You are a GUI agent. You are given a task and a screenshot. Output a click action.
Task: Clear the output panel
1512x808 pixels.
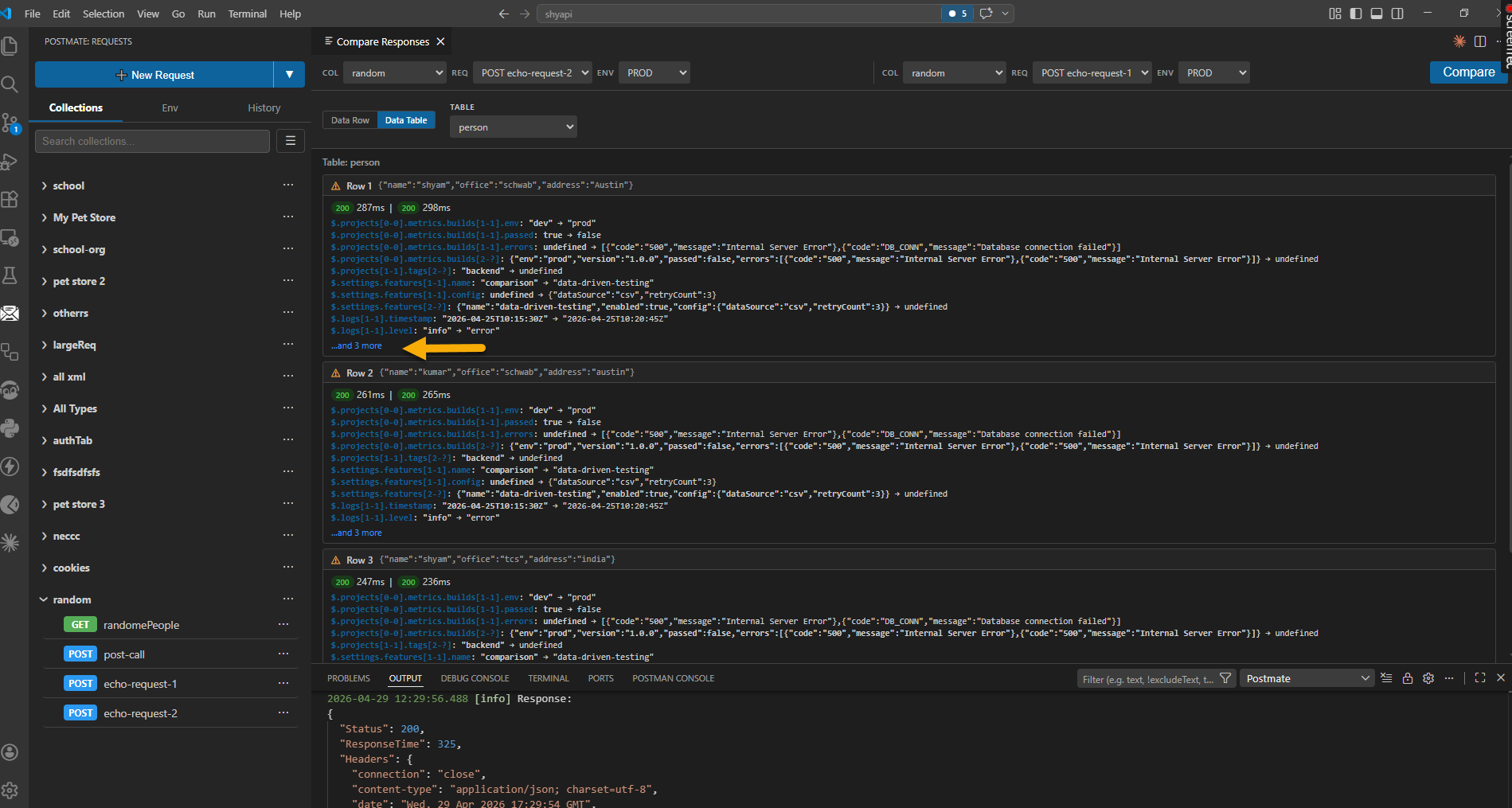click(1386, 678)
